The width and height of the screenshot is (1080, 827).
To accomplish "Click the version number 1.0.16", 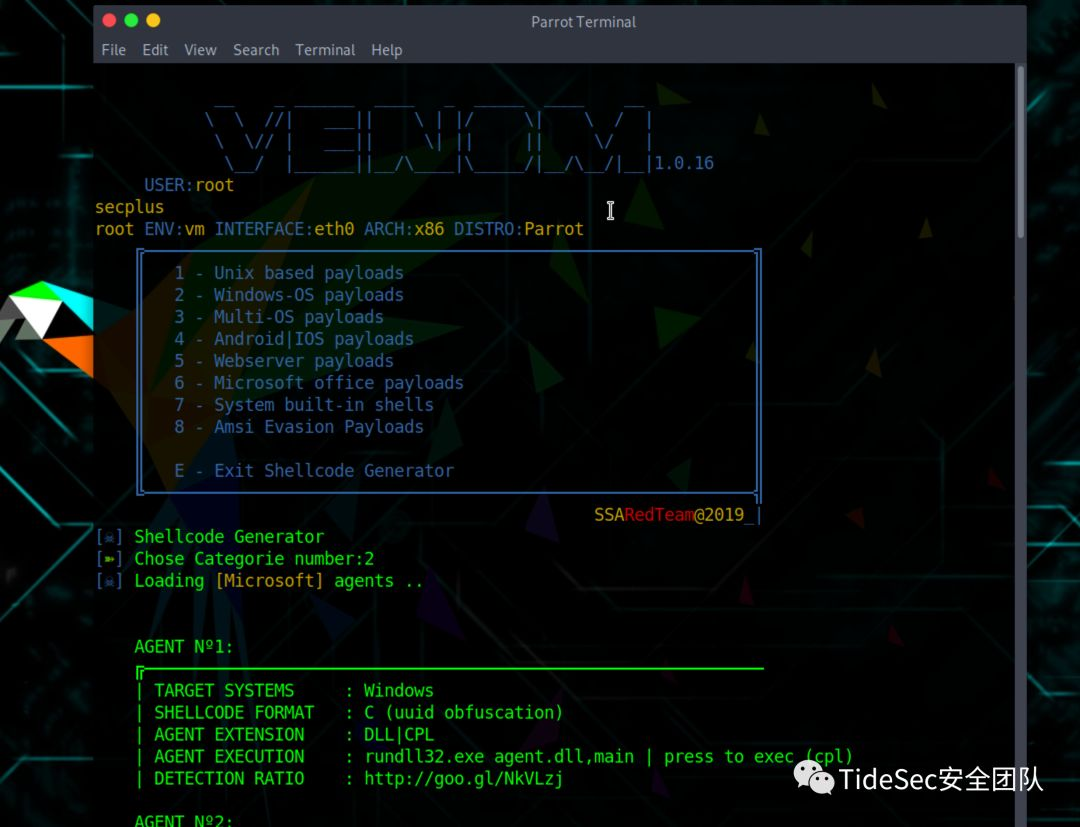I will tap(684, 164).
